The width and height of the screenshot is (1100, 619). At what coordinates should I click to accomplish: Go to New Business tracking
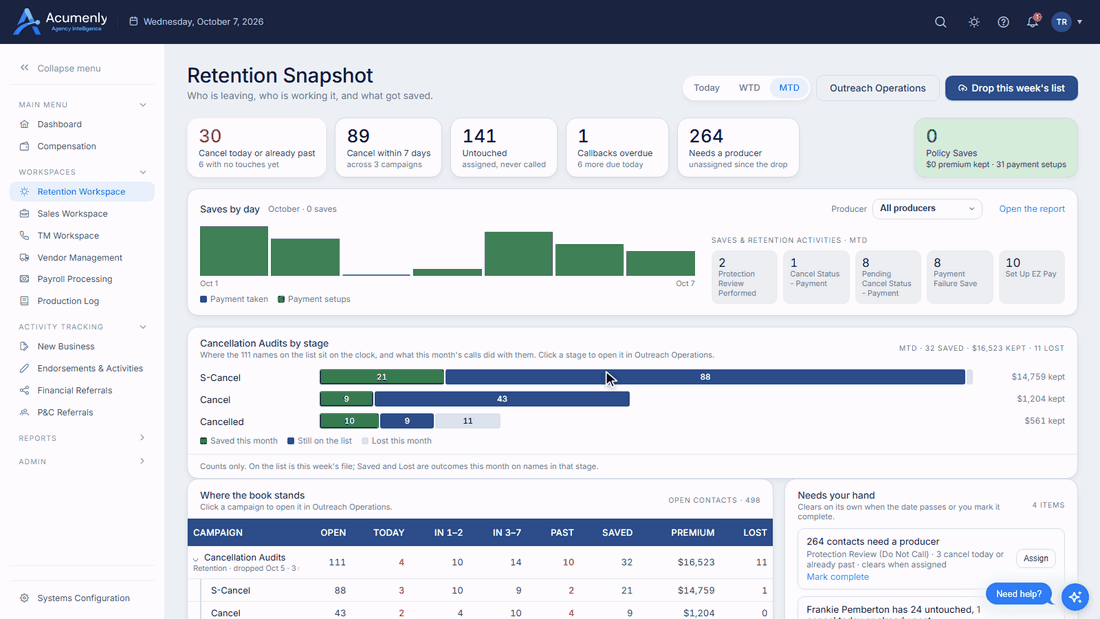pyautogui.click(x=82, y=346)
